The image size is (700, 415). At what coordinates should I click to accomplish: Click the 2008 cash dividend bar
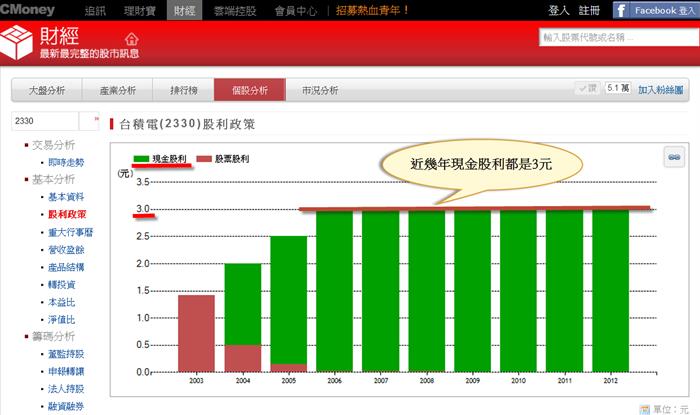pyautogui.click(x=427, y=290)
